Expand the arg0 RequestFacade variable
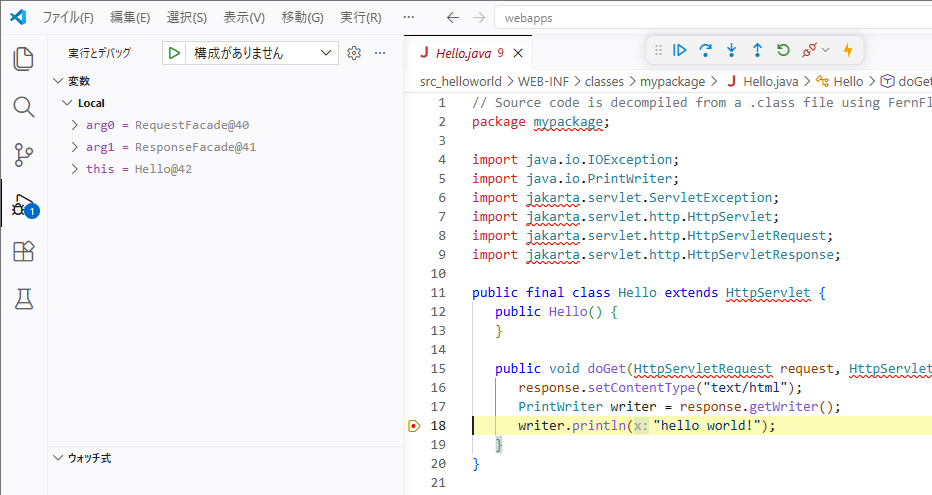 76,125
